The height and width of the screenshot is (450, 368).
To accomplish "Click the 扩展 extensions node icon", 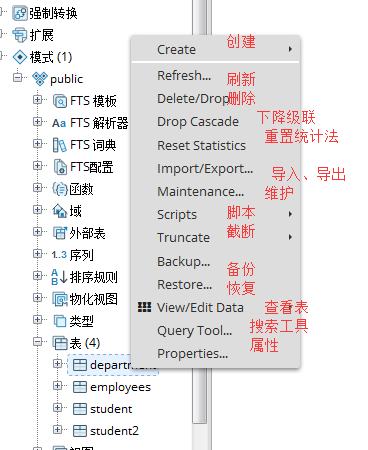I will [20, 35].
